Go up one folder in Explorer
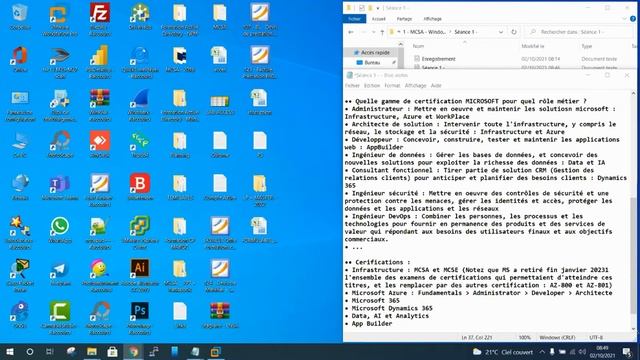Screen dimensions: 640x360 coord(382,32)
